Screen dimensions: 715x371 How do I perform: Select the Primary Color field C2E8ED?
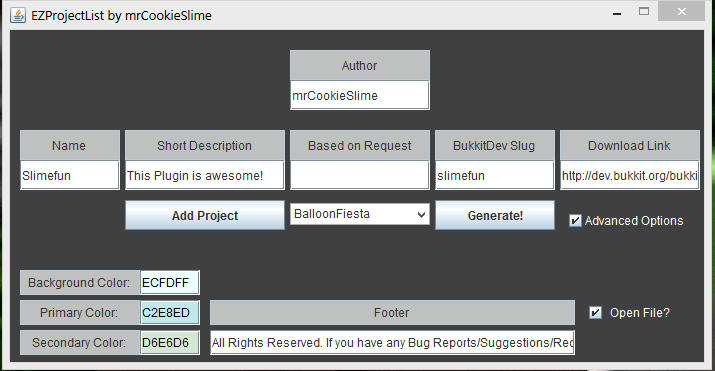click(x=170, y=313)
